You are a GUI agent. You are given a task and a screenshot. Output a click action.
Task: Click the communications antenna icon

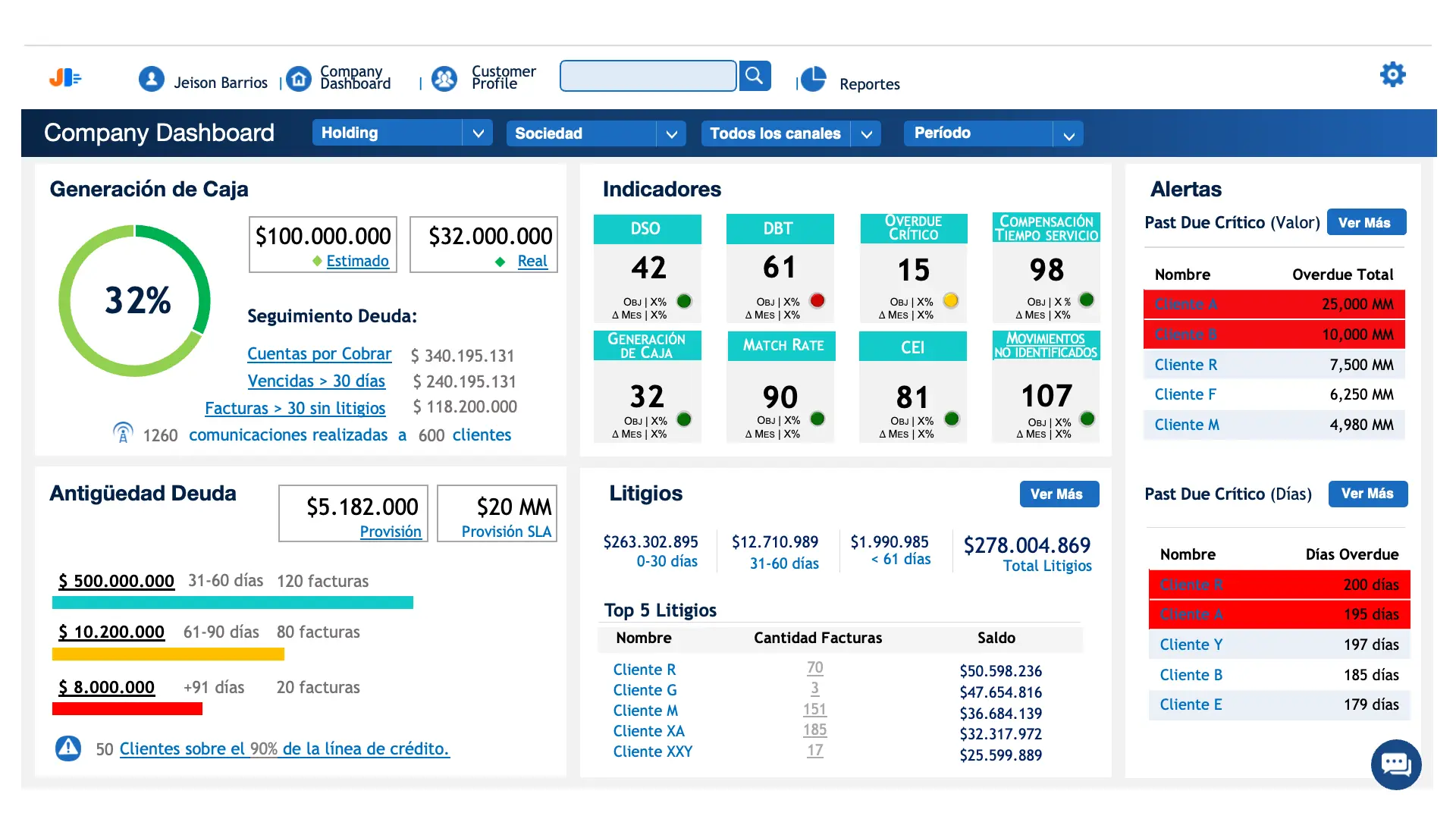123,433
